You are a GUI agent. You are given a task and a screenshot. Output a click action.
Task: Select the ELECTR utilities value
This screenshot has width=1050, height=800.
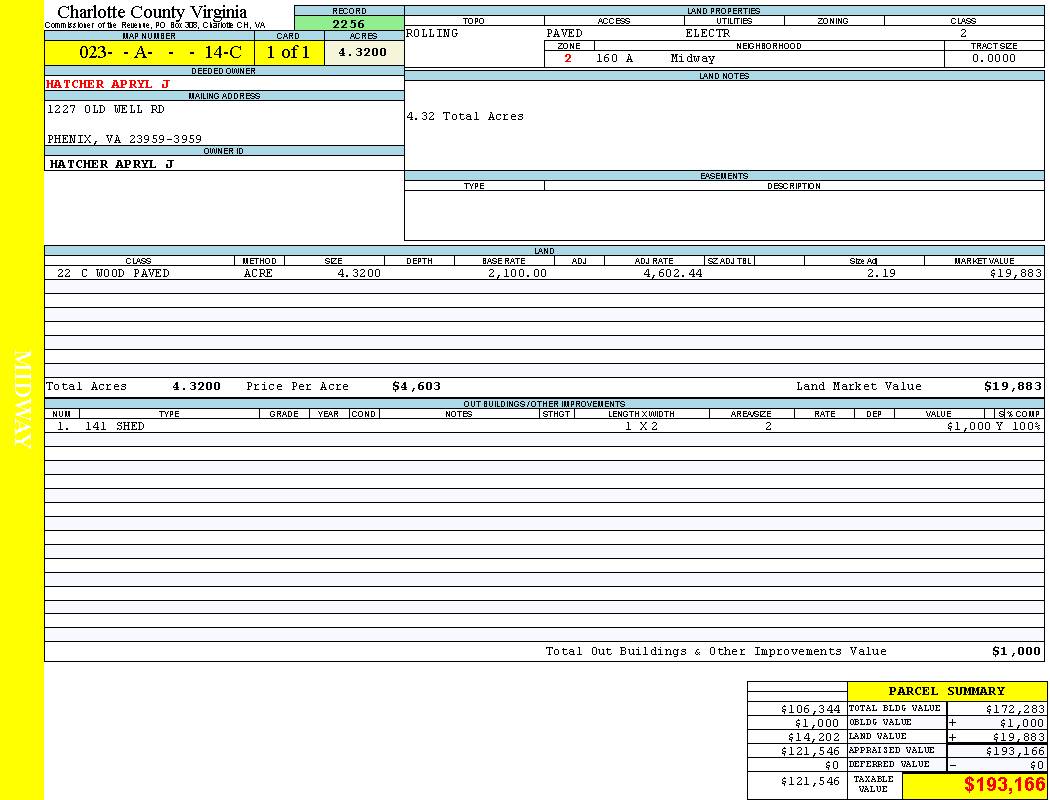708,34
